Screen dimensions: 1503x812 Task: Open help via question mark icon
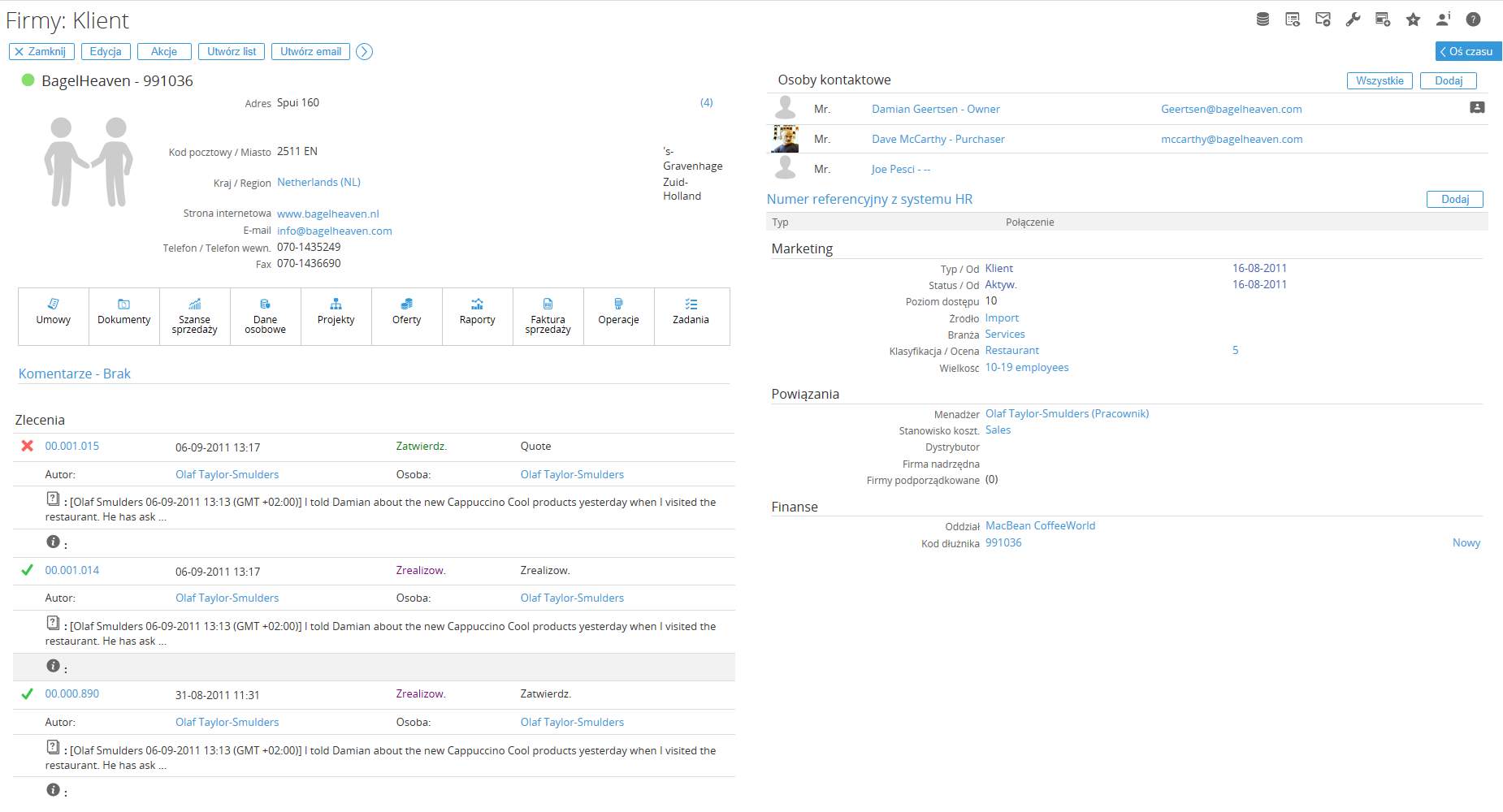click(x=1473, y=19)
